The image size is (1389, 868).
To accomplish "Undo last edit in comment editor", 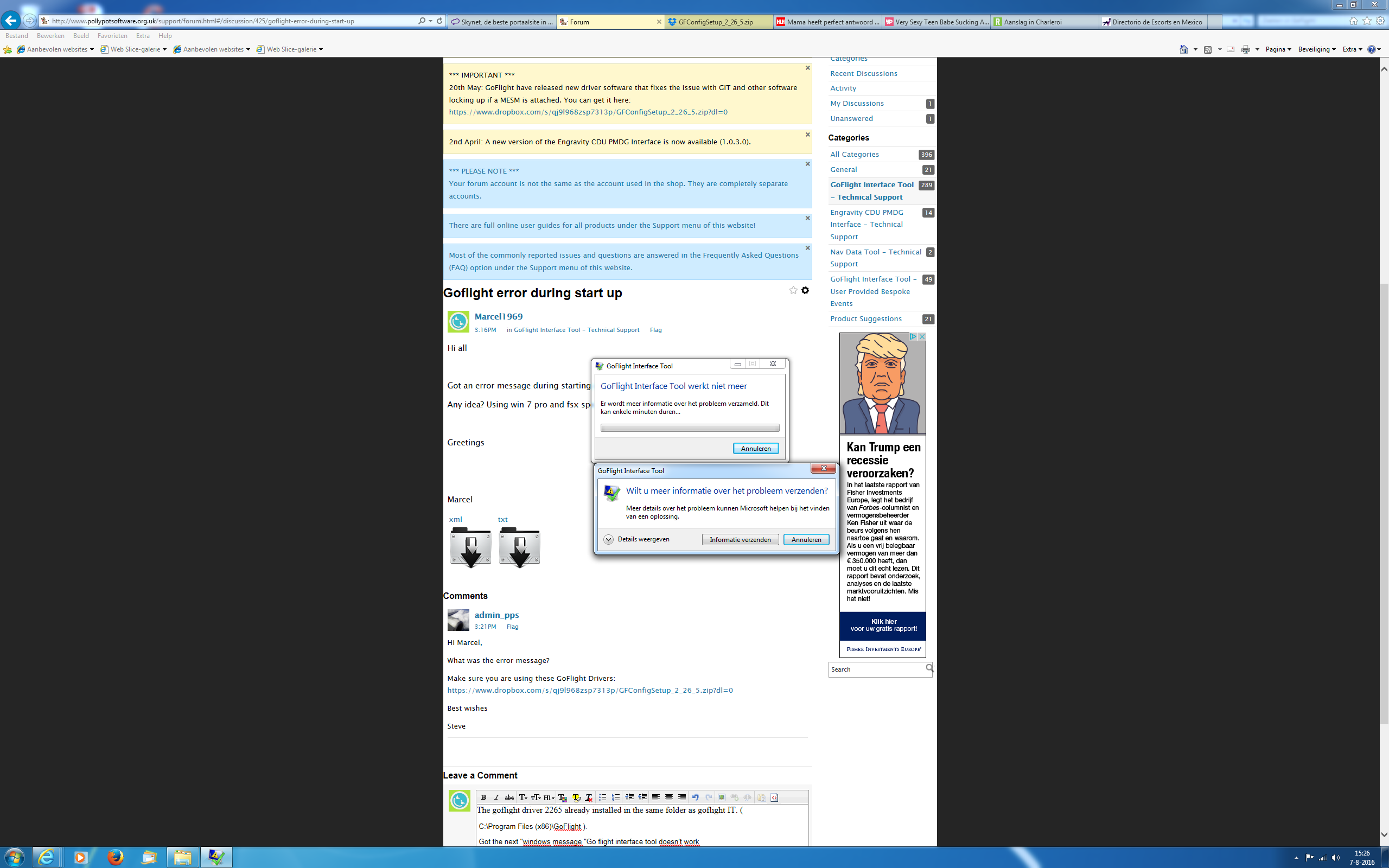I will pyautogui.click(x=695, y=797).
